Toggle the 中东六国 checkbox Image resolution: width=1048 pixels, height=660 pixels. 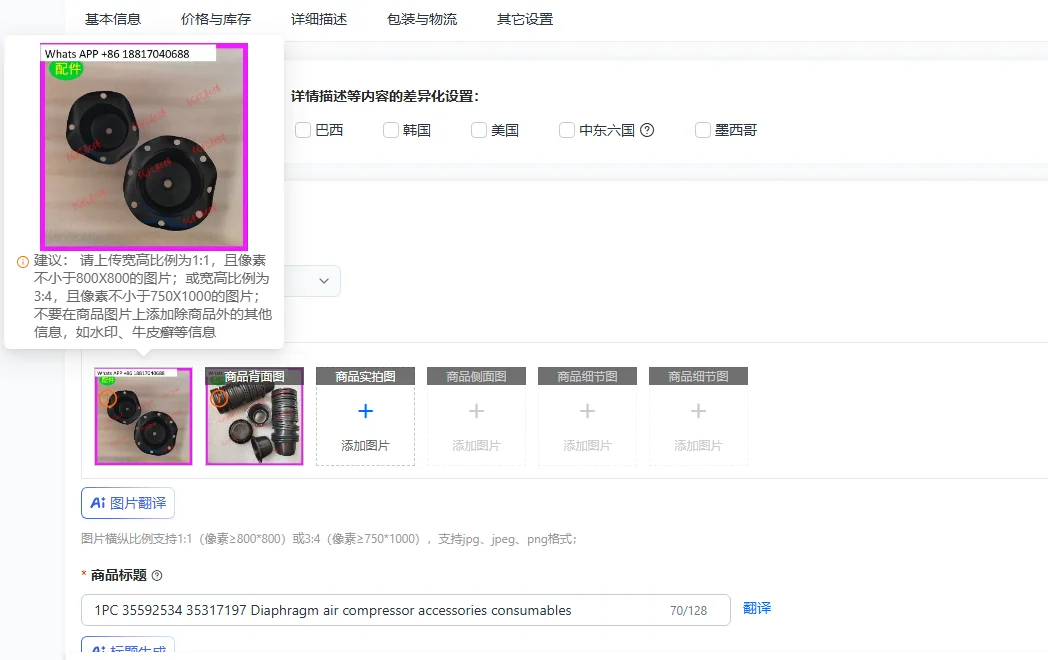pos(567,130)
